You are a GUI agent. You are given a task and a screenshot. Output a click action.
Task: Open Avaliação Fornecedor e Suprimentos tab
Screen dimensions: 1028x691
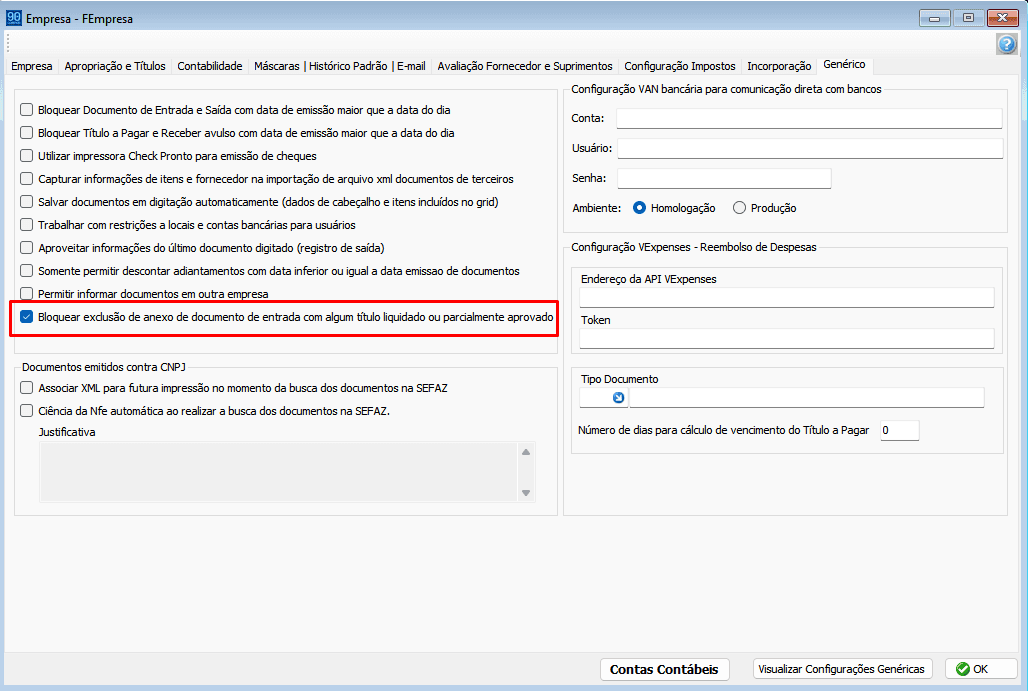click(x=524, y=66)
